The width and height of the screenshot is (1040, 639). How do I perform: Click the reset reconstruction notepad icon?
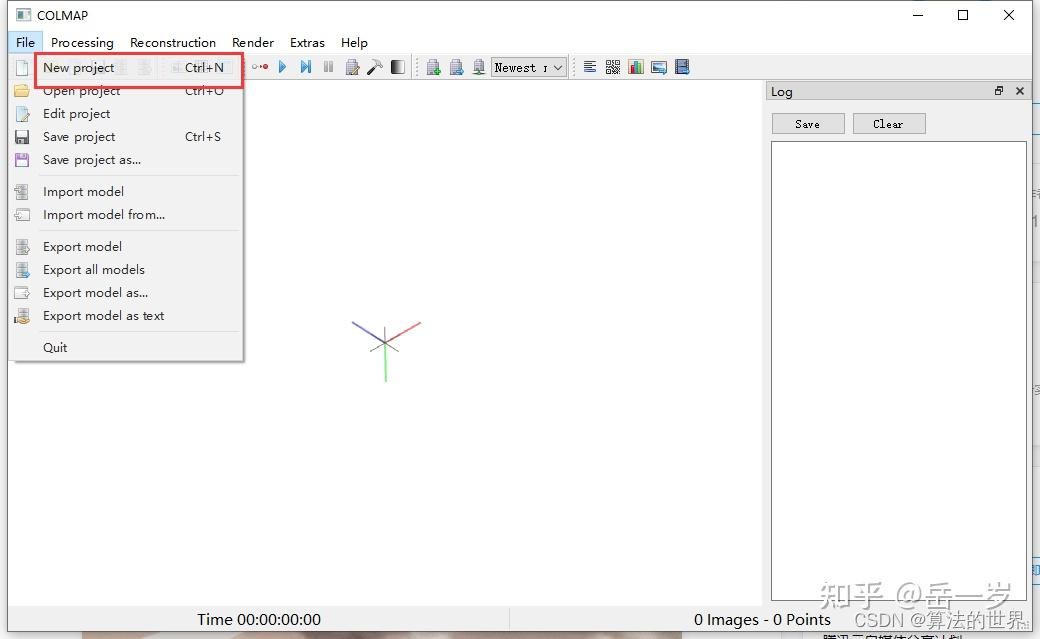pyautogui.click(x=352, y=67)
